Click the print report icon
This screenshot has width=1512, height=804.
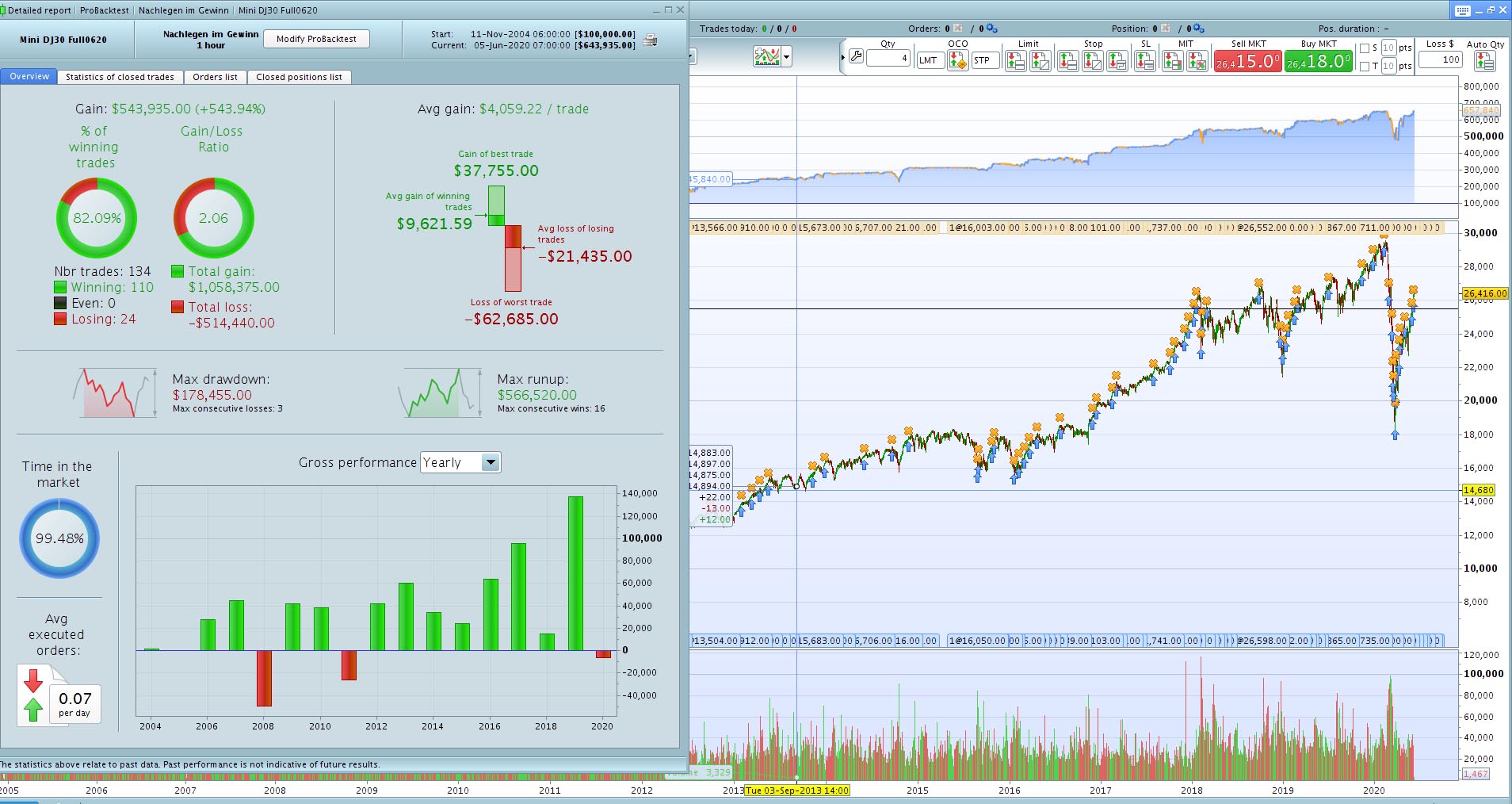click(x=650, y=40)
